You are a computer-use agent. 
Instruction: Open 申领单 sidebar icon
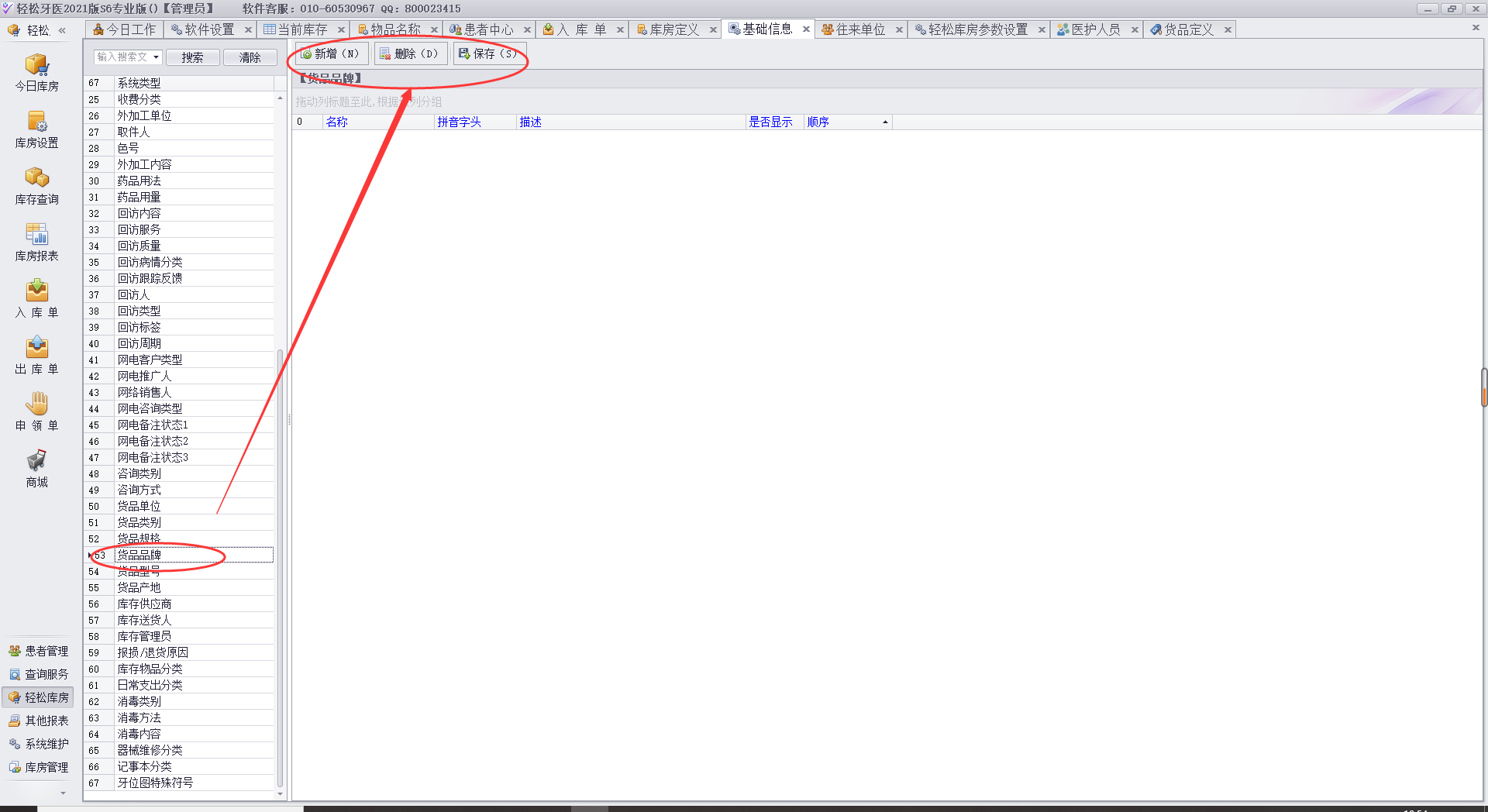click(x=36, y=412)
